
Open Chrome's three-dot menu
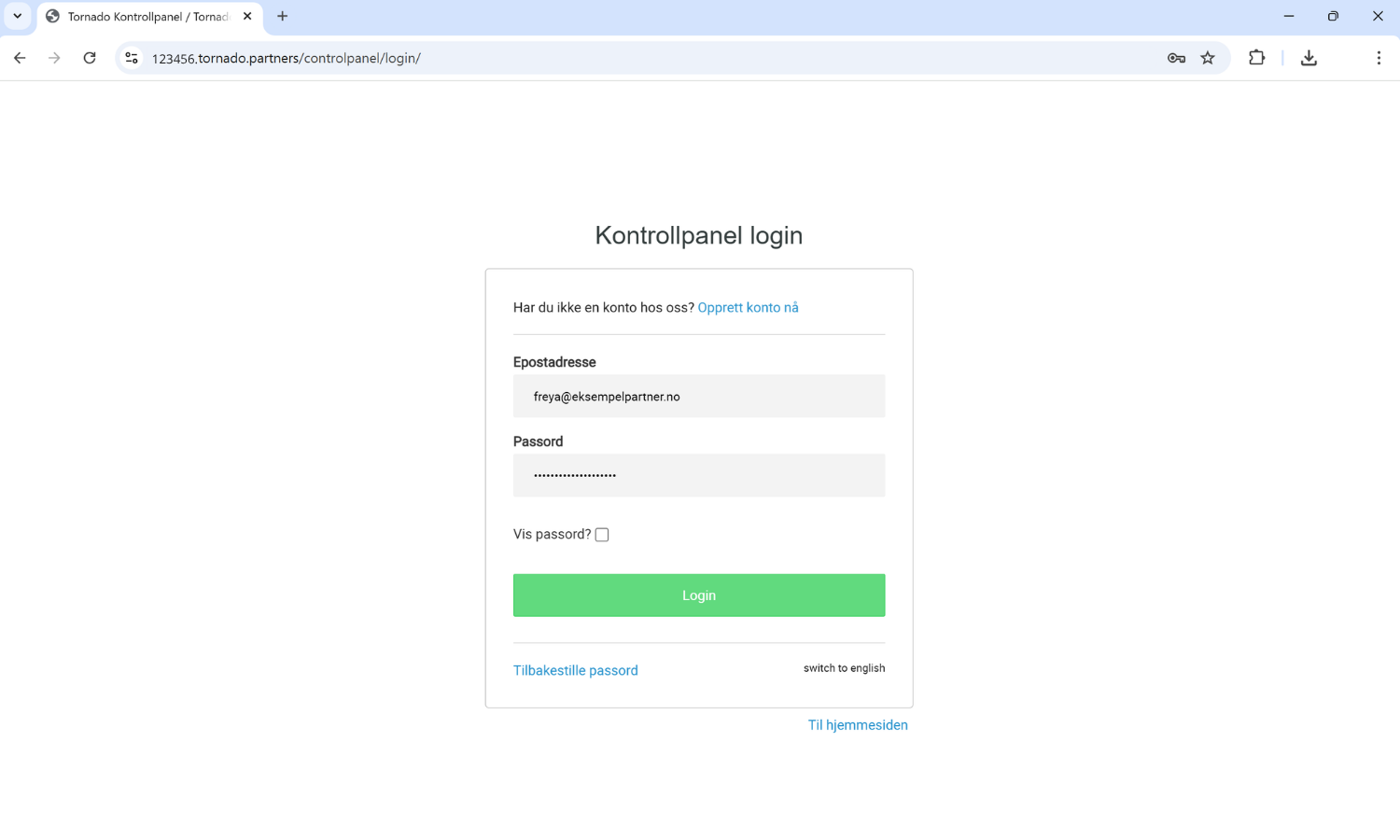click(1379, 58)
